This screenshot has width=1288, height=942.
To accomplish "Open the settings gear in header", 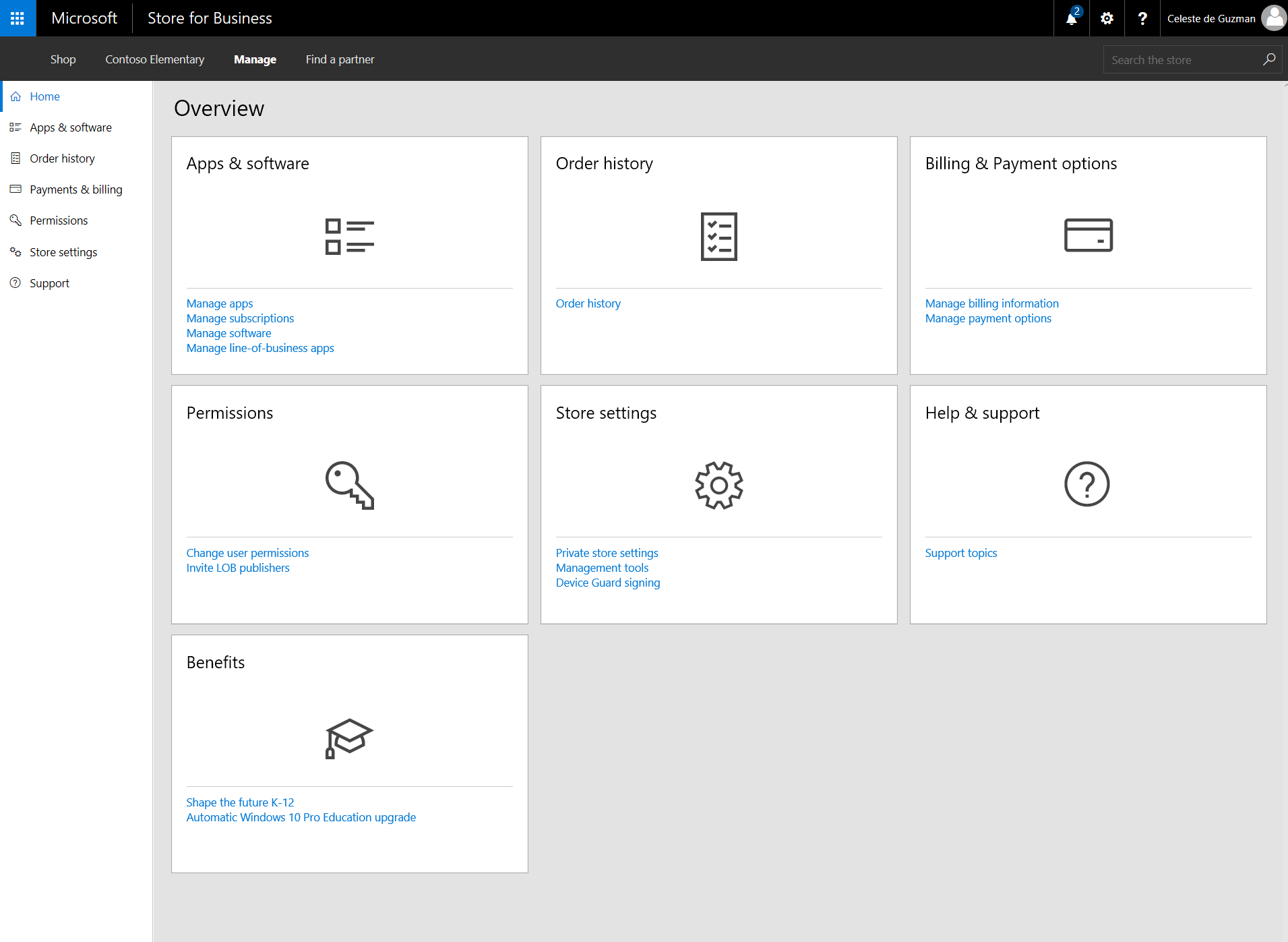I will point(1107,18).
